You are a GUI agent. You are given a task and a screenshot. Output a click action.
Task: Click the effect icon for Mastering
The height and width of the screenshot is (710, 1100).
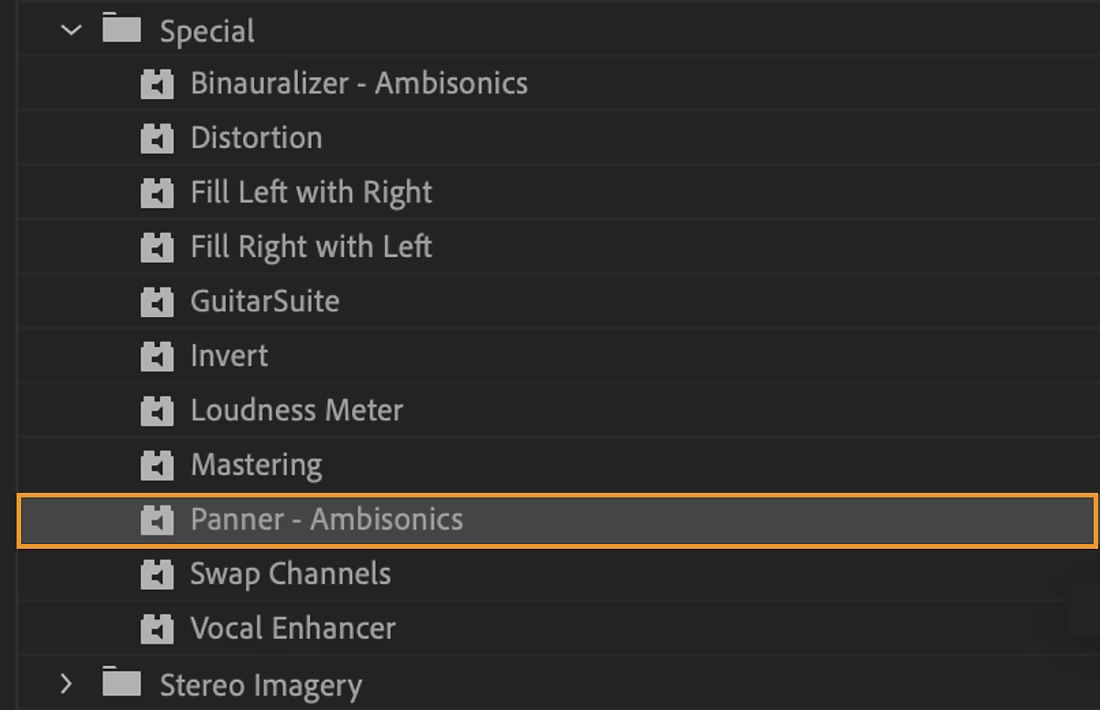pos(157,464)
